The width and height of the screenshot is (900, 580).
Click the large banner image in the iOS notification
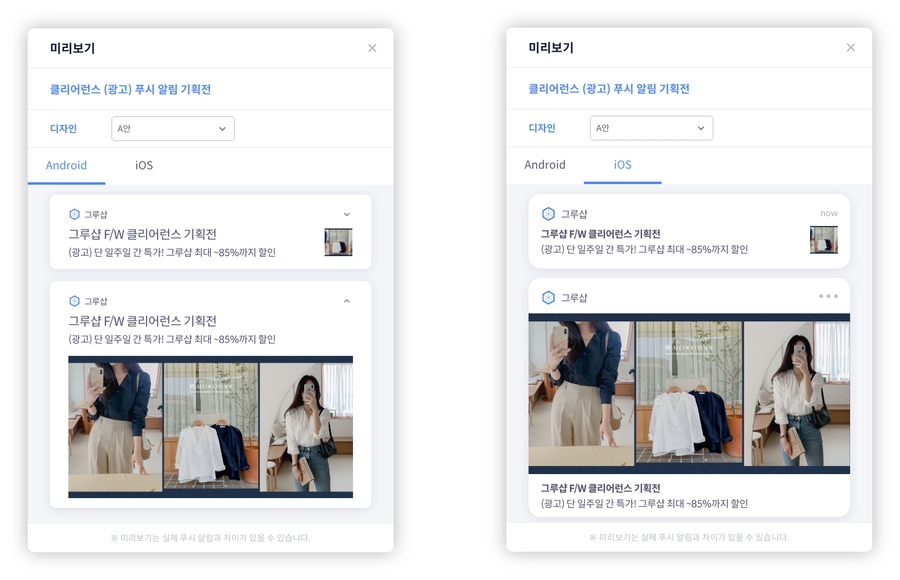[689, 394]
